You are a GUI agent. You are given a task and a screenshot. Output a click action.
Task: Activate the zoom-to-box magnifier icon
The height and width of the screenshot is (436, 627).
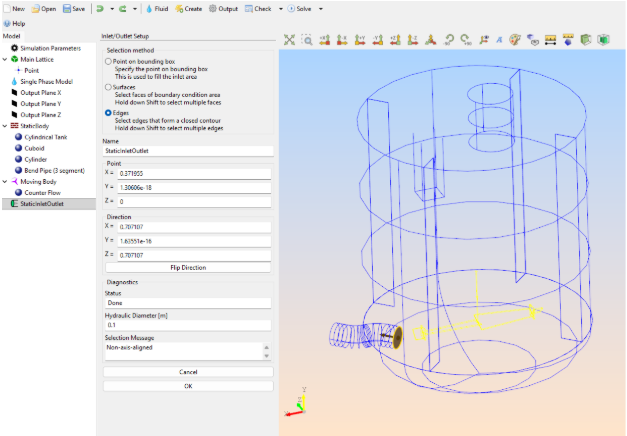pyautogui.click(x=307, y=41)
